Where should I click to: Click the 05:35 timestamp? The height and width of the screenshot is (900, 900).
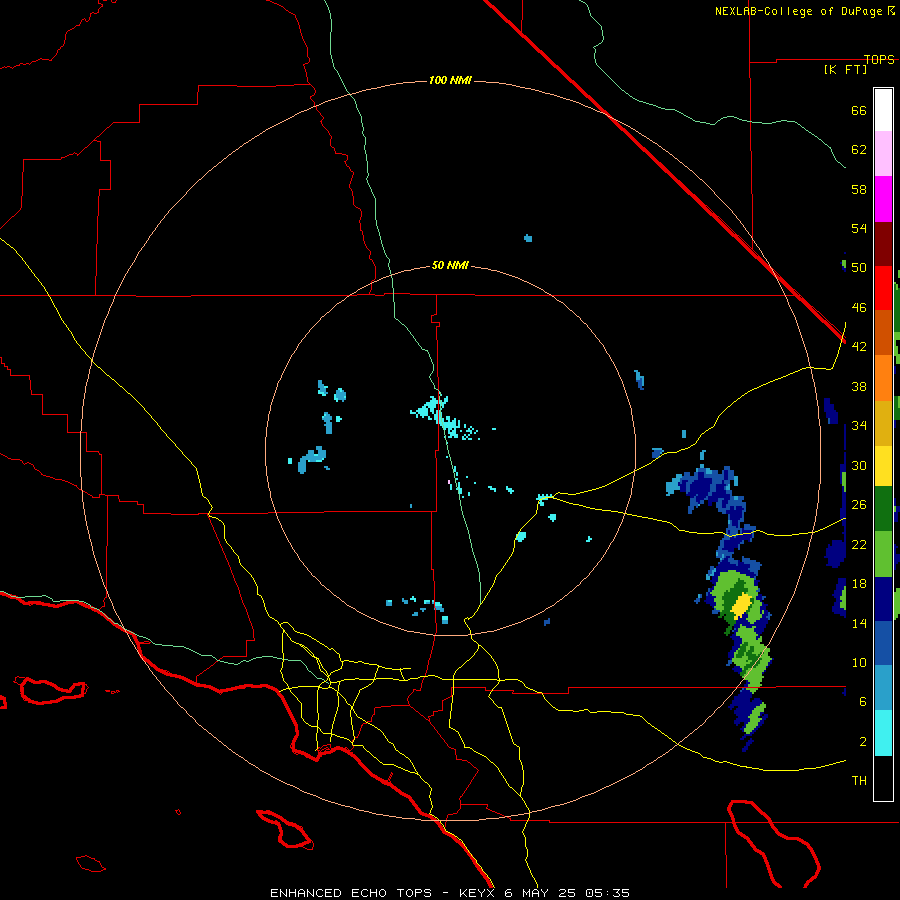click(608, 893)
